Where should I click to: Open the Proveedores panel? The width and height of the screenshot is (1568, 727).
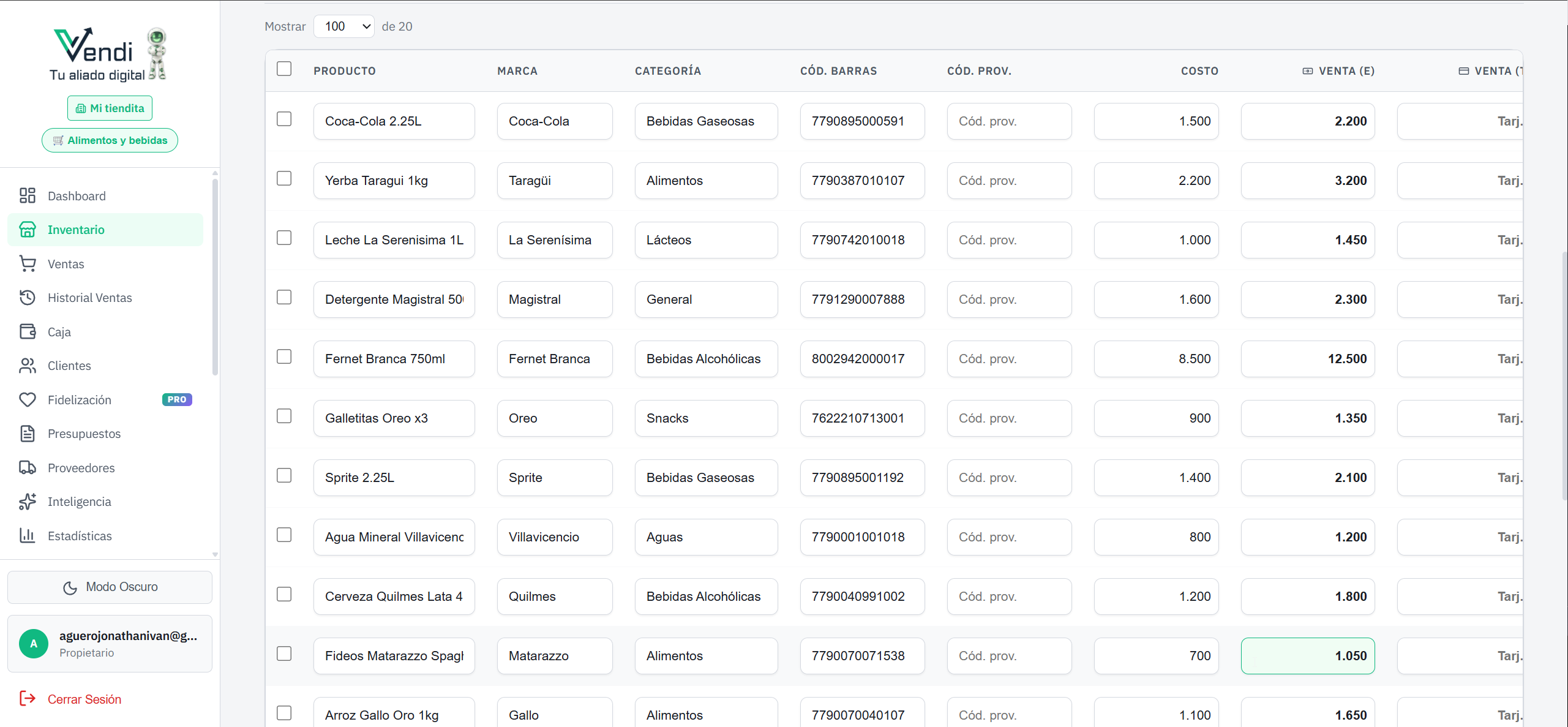click(x=81, y=467)
